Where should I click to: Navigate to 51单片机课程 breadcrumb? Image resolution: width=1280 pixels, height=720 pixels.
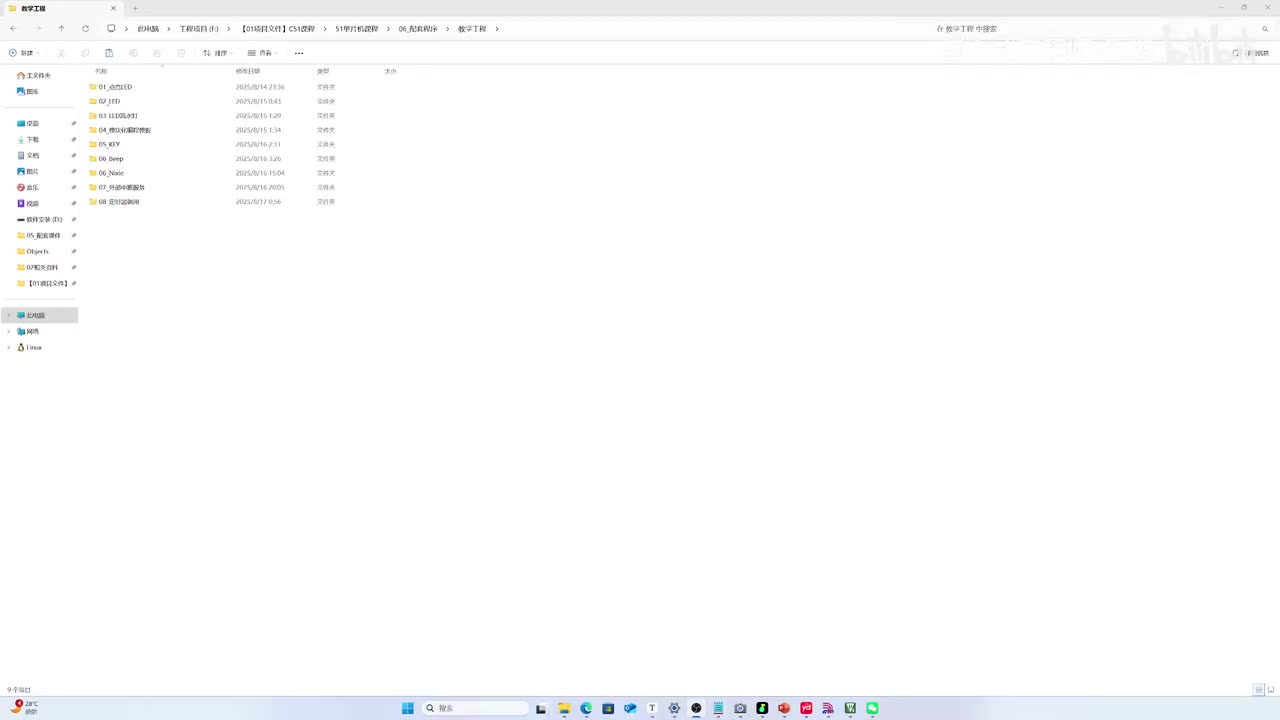click(357, 29)
